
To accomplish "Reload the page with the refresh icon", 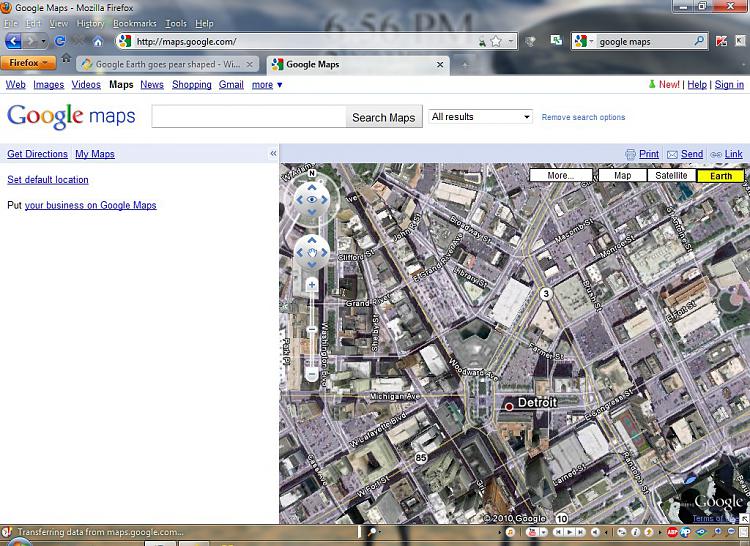I will click(60, 41).
